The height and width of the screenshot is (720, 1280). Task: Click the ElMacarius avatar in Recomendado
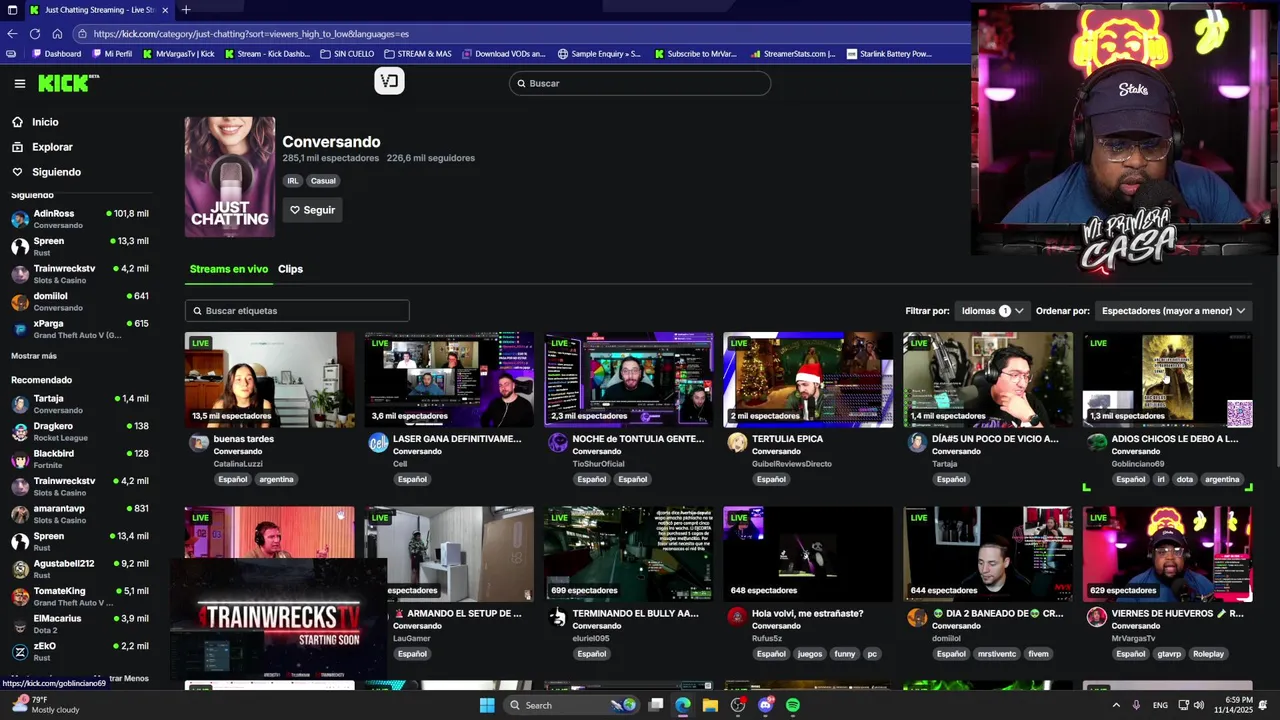pyautogui.click(x=20, y=624)
